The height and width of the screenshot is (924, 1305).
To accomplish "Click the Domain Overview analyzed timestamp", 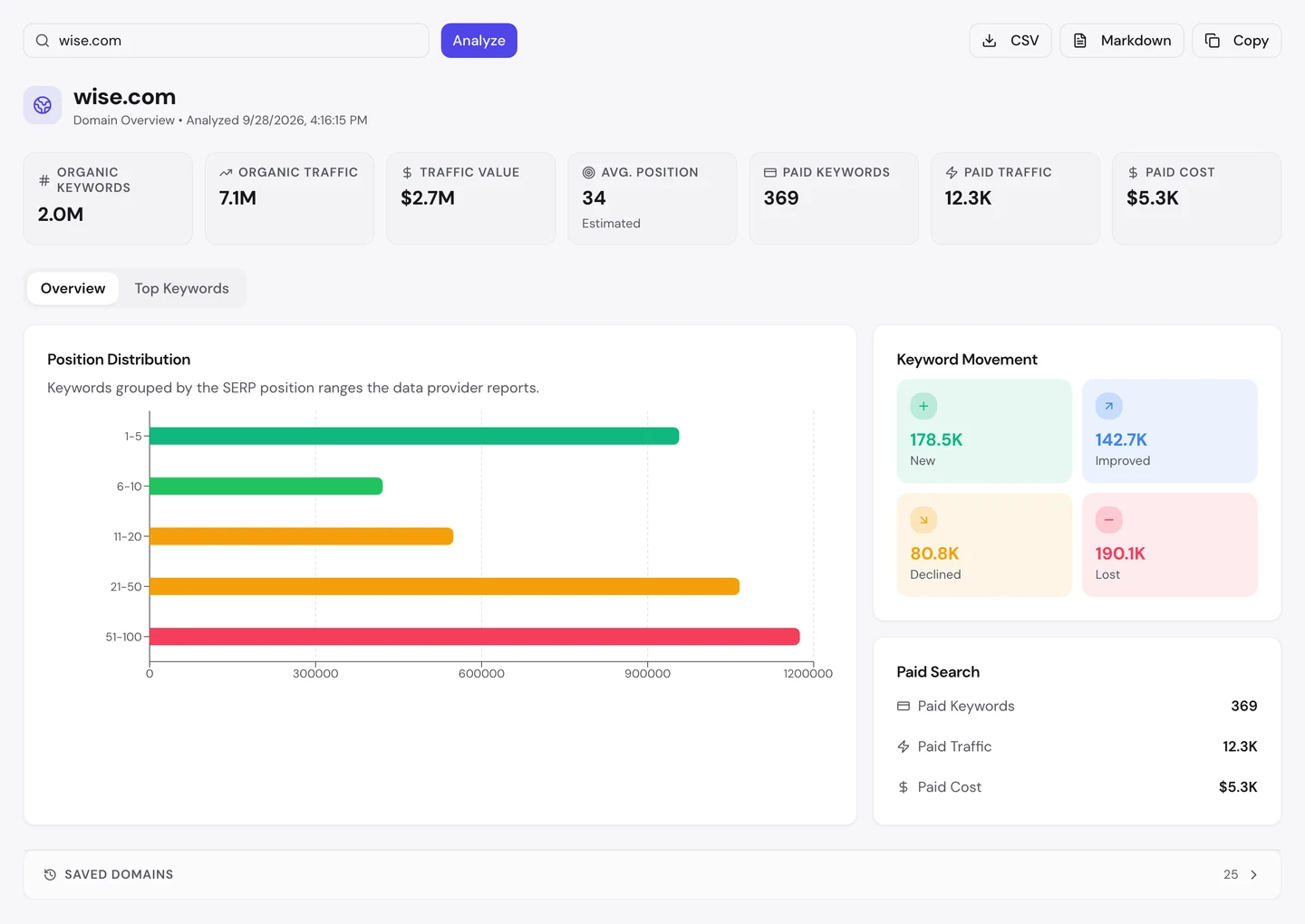I will tap(220, 120).
